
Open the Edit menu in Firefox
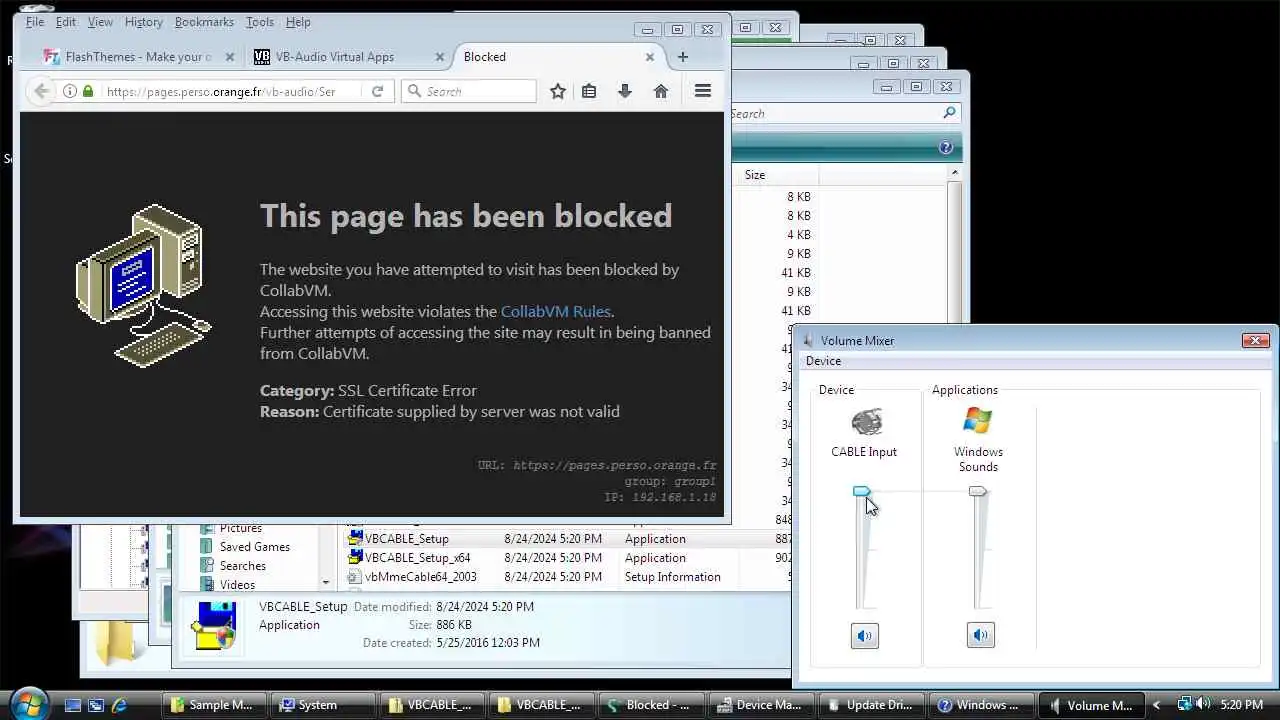click(x=66, y=22)
